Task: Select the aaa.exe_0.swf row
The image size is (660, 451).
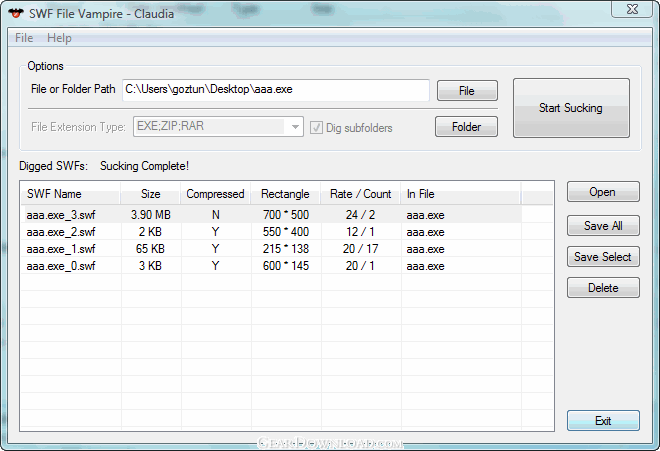Action: pyautogui.click(x=271, y=266)
